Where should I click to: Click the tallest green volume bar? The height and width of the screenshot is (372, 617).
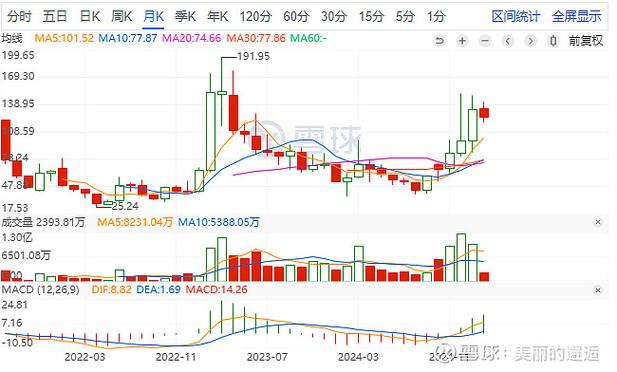[x=461, y=257]
